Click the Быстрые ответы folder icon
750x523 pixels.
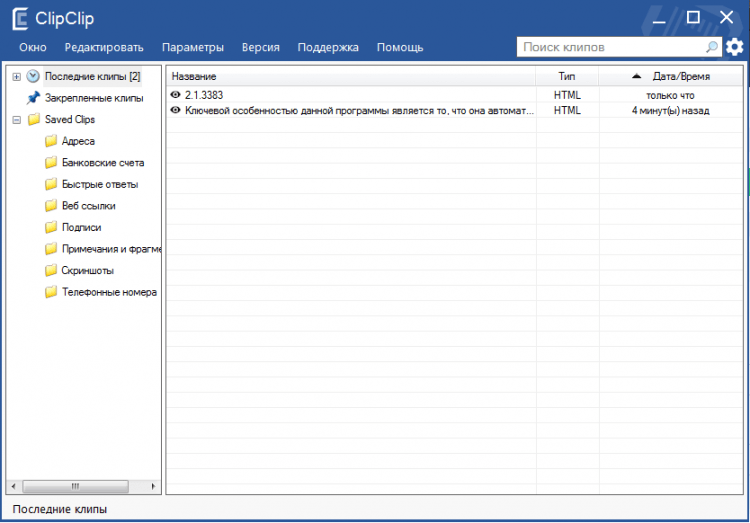tap(51, 184)
